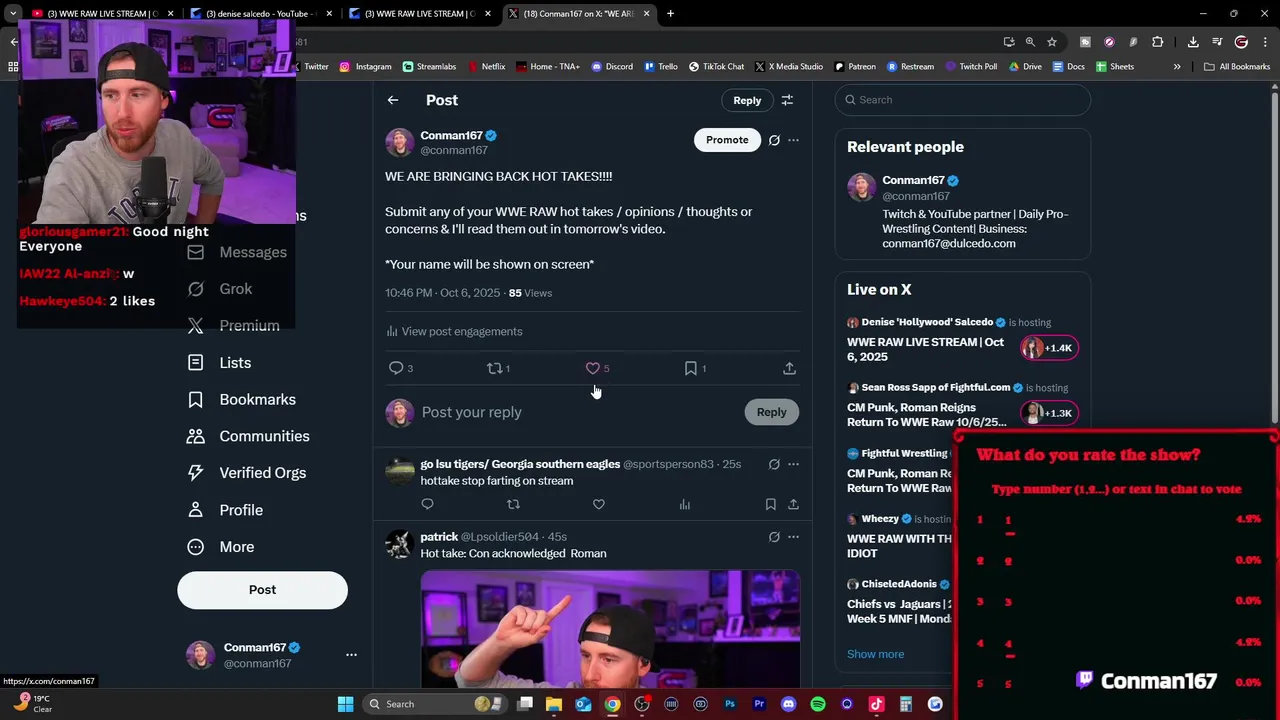Open Discord bookmark
Image resolution: width=1280 pixels, height=720 pixels.
611,67
